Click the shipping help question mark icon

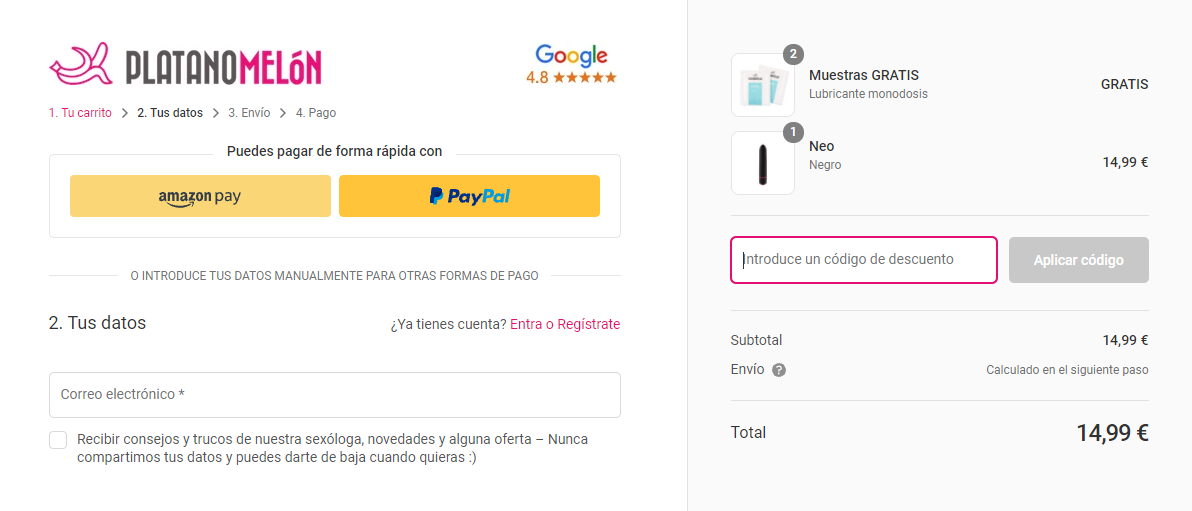click(x=779, y=370)
